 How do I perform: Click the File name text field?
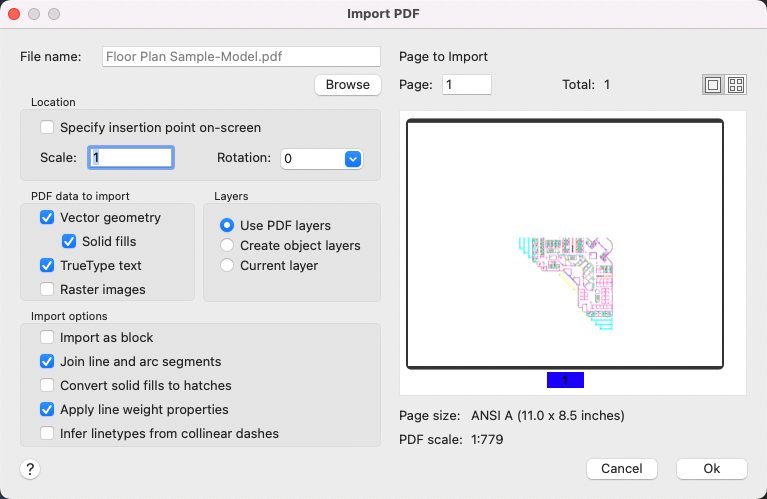click(x=240, y=56)
